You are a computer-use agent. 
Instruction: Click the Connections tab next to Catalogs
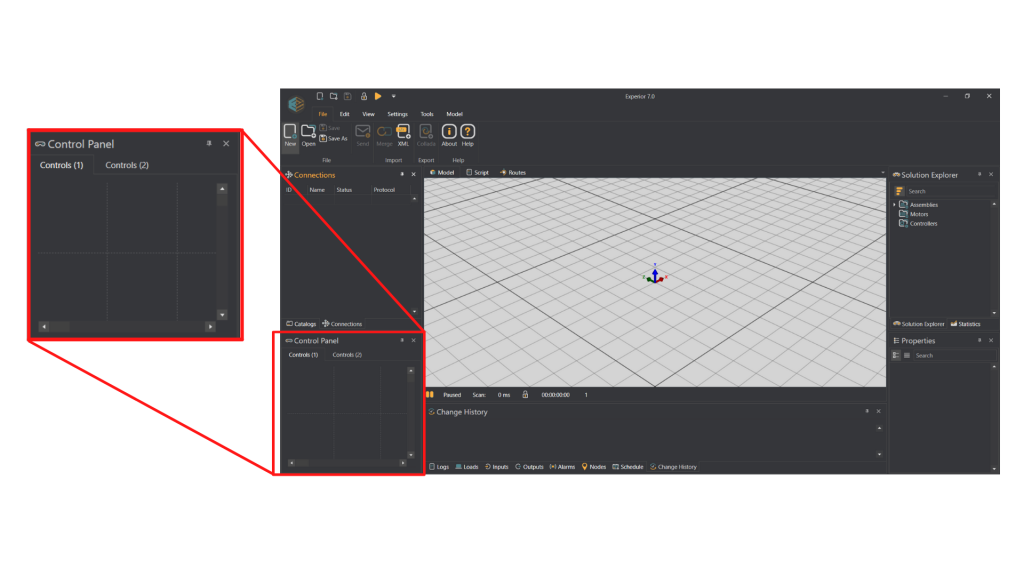[342, 324]
